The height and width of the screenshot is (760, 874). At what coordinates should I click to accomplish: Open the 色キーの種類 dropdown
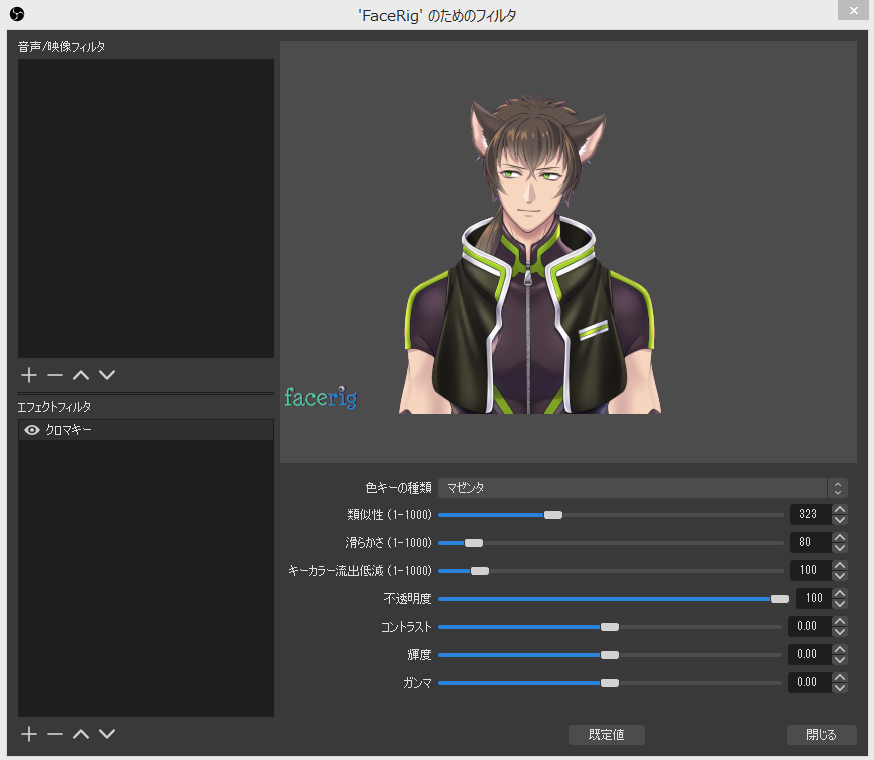coord(643,488)
